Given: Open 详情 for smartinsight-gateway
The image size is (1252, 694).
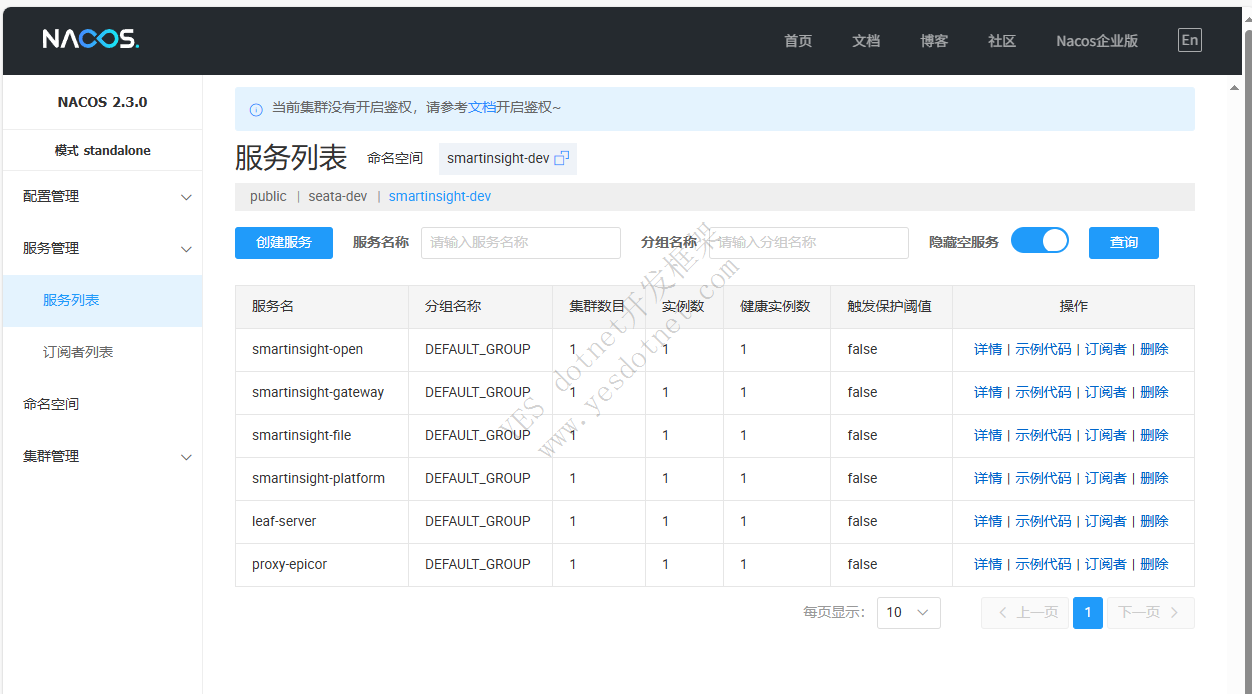Looking at the screenshot, I should point(988,393).
